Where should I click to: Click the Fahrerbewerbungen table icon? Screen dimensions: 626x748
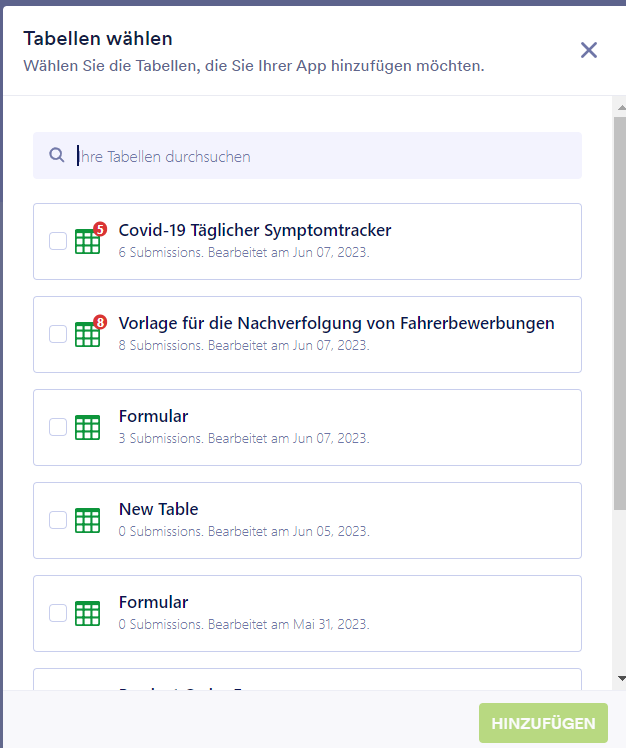click(x=88, y=334)
